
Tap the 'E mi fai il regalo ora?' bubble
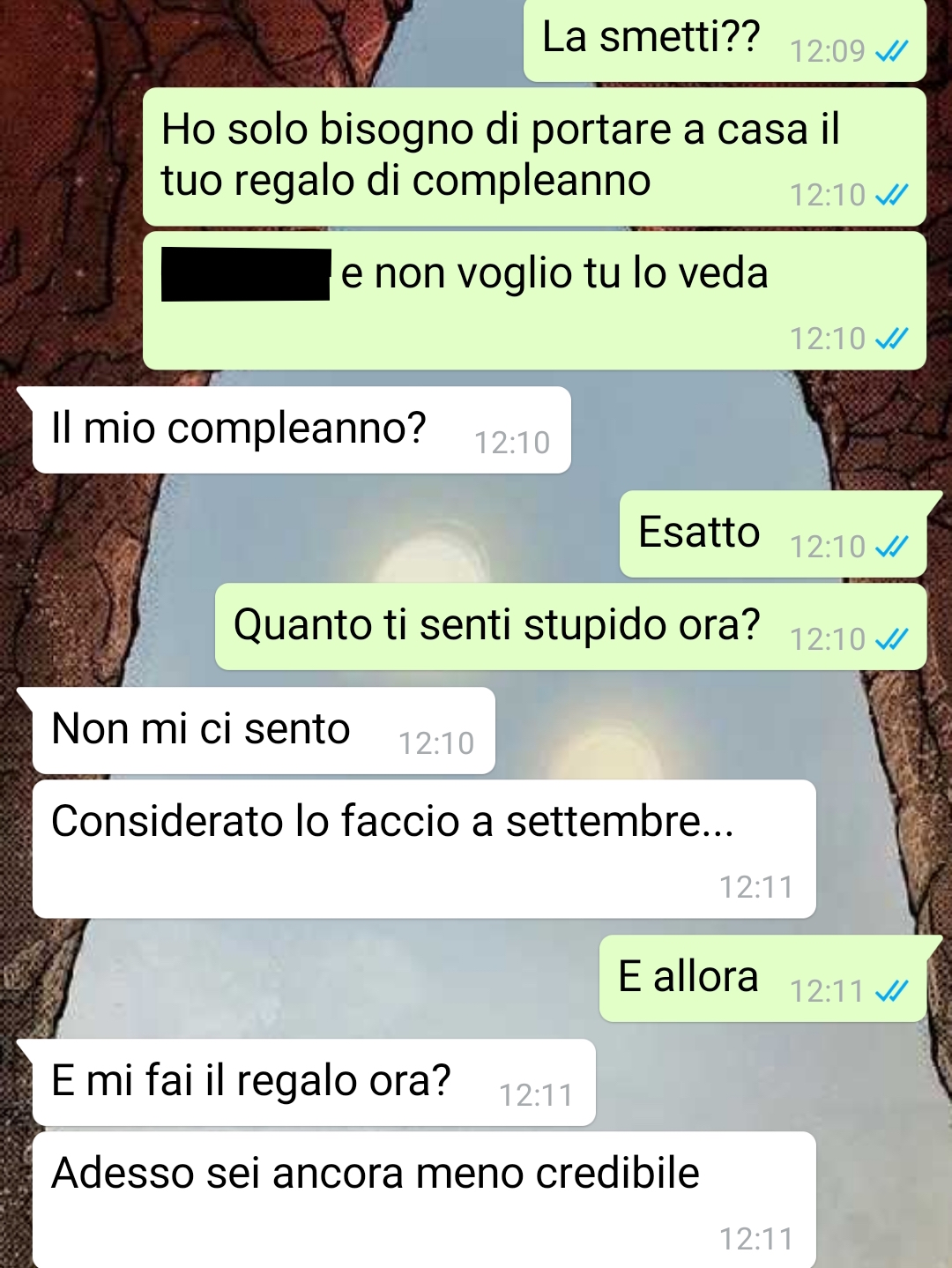pos(314,1082)
